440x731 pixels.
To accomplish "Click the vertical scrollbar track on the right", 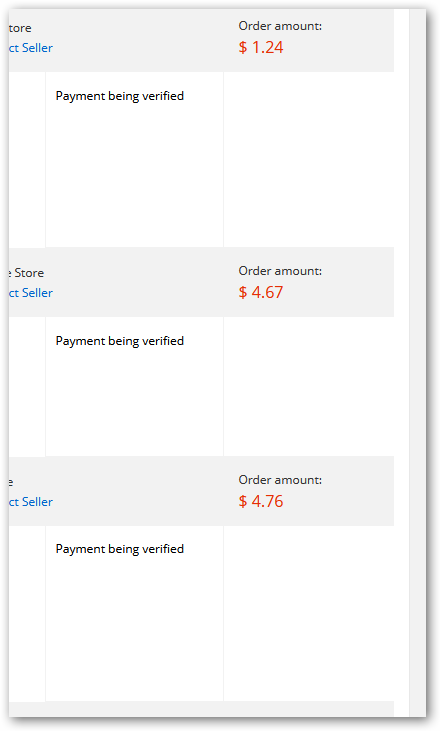I will click(418, 363).
